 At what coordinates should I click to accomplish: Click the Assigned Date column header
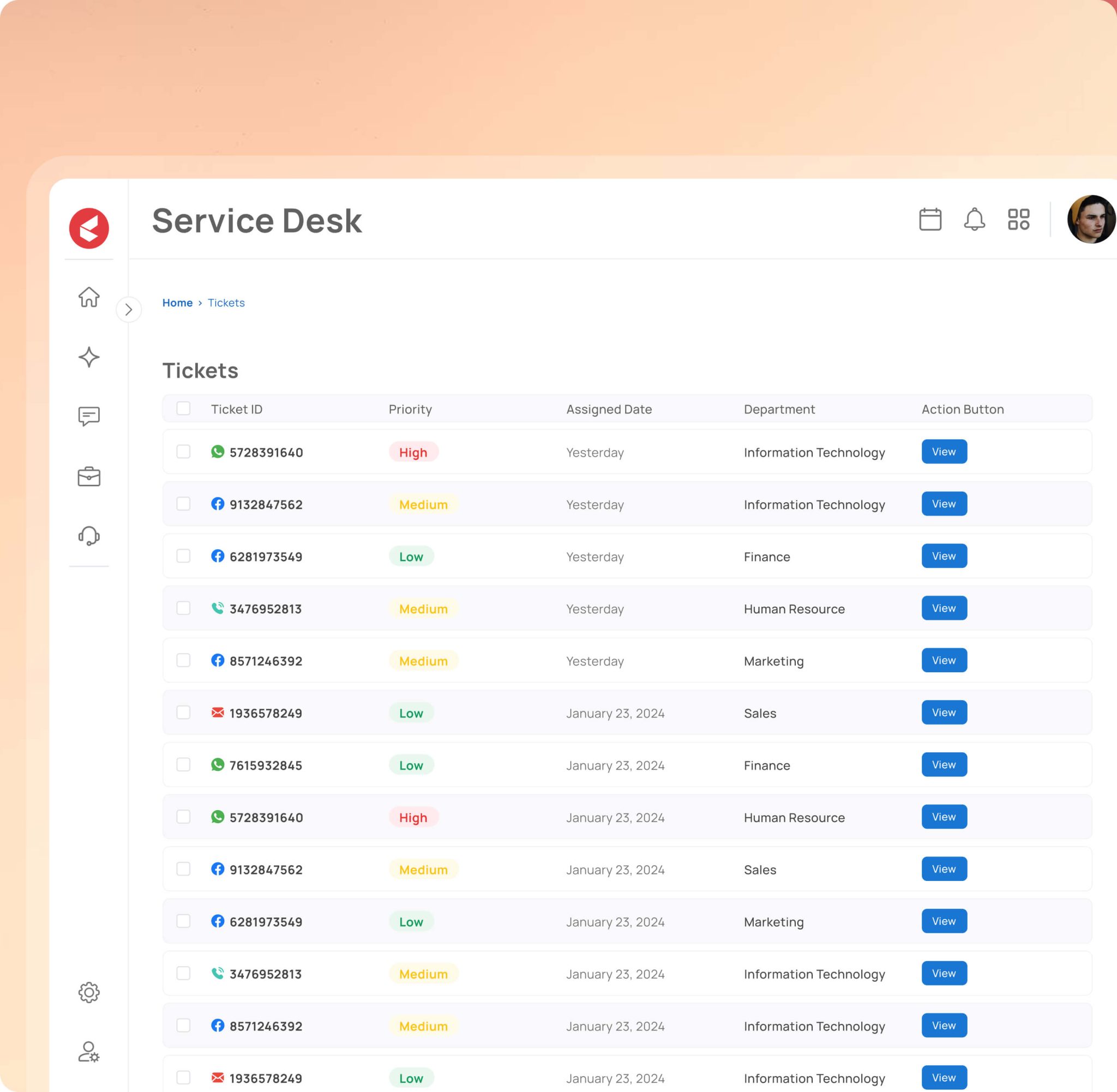(609, 409)
